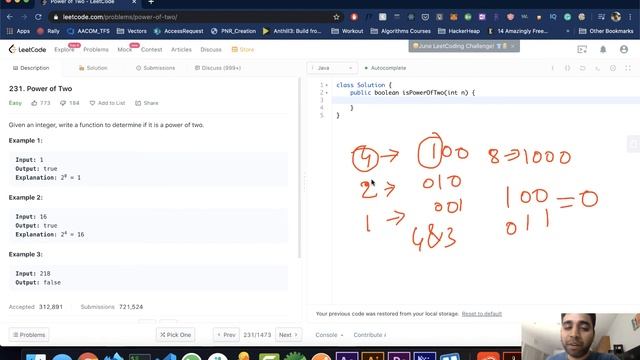Switch to the Discuss (999+) tab

click(x=218, y=68)
